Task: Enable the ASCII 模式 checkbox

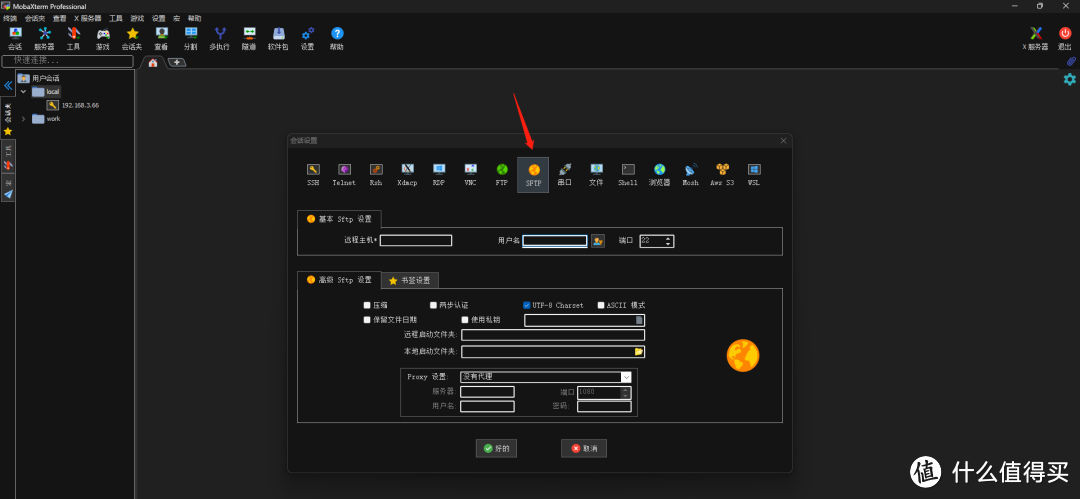Action: pyautogui.click(x=601, y=305)
